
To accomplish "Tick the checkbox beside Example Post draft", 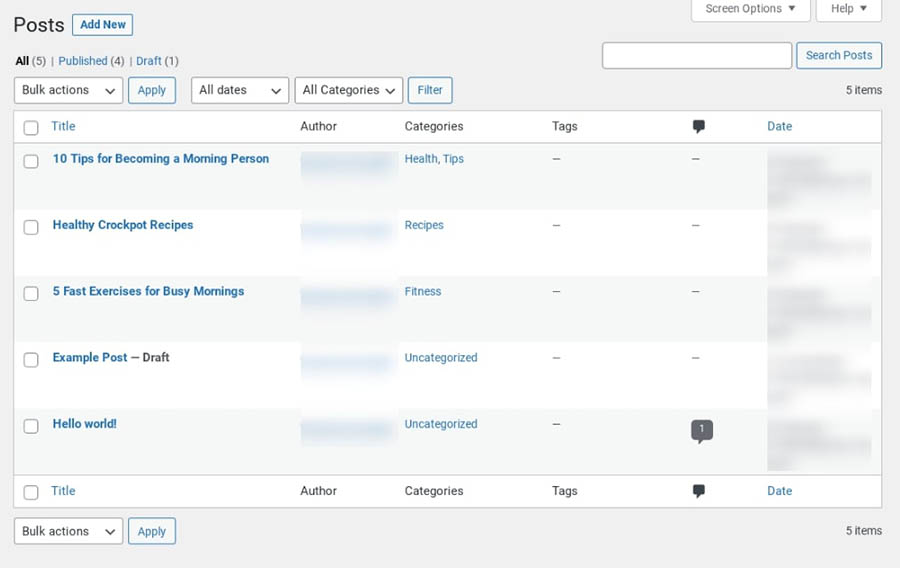I will tap(31, 359).
